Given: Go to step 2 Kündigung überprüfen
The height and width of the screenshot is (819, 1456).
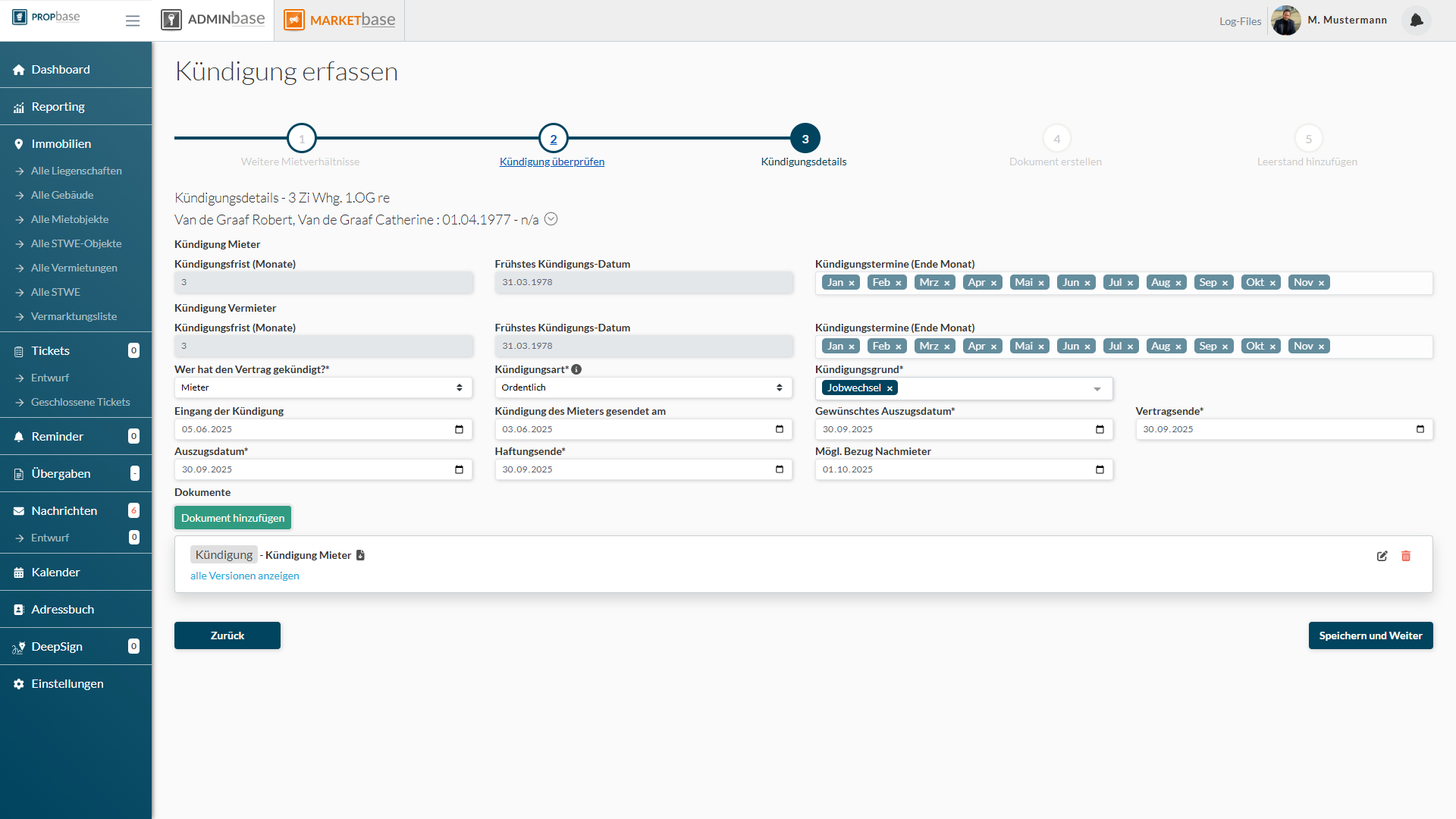Looking at the screenshot, I should (x=553, y=140).
